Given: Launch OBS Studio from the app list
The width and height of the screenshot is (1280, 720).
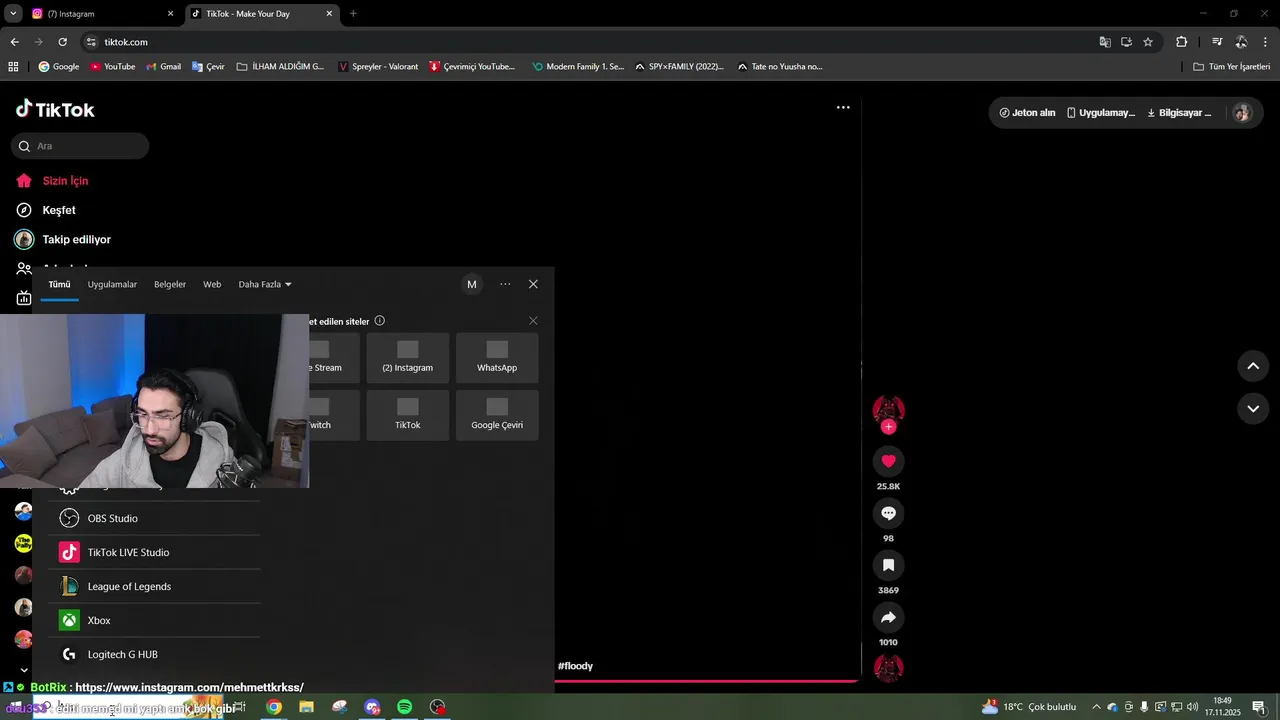Looking at the screenshot, I should click(154, 519).
